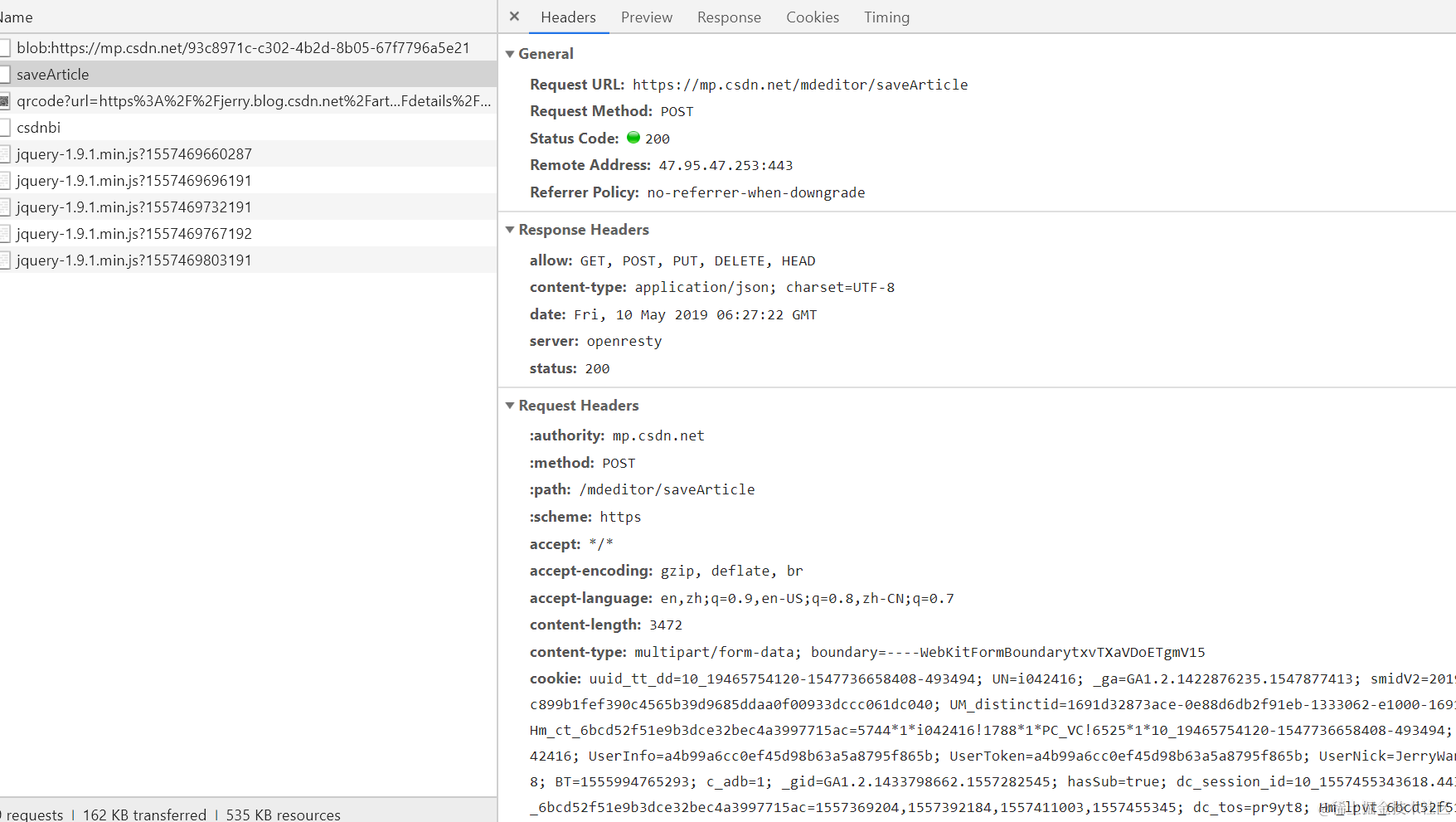The height and width of the screenshot is (822, 1456).
Task: Collapse the Response Headers section
Action: tap(511, 230)
